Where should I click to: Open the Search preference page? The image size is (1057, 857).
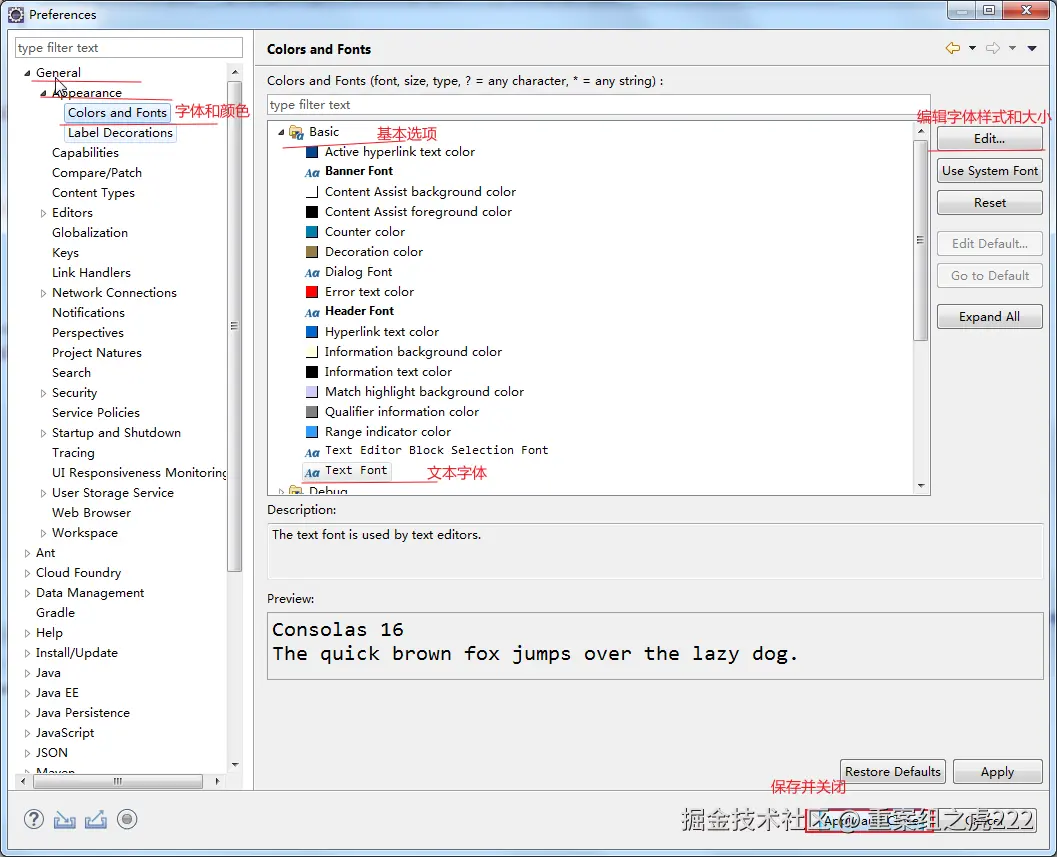click(71, 373)
